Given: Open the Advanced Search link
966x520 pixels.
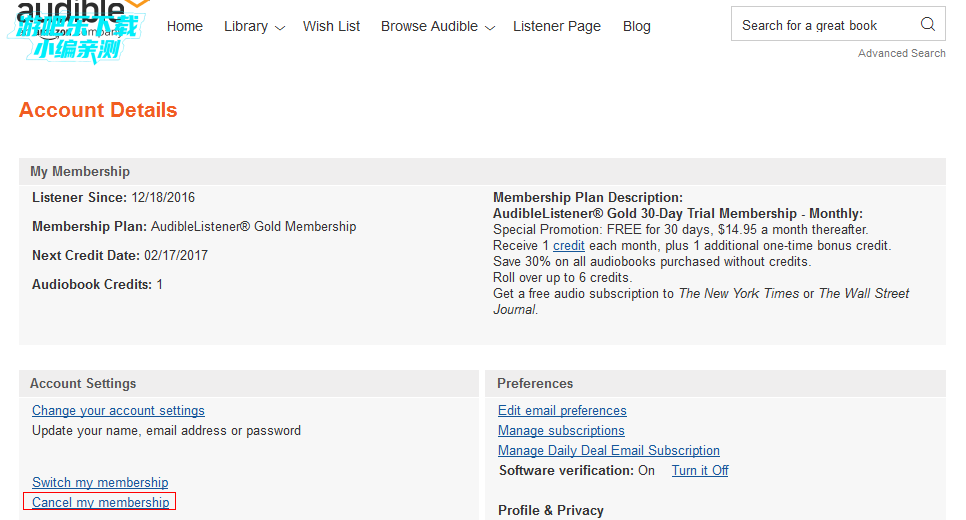Looking at the screenshot, I should pyautogui.click(x=901, y=53).
